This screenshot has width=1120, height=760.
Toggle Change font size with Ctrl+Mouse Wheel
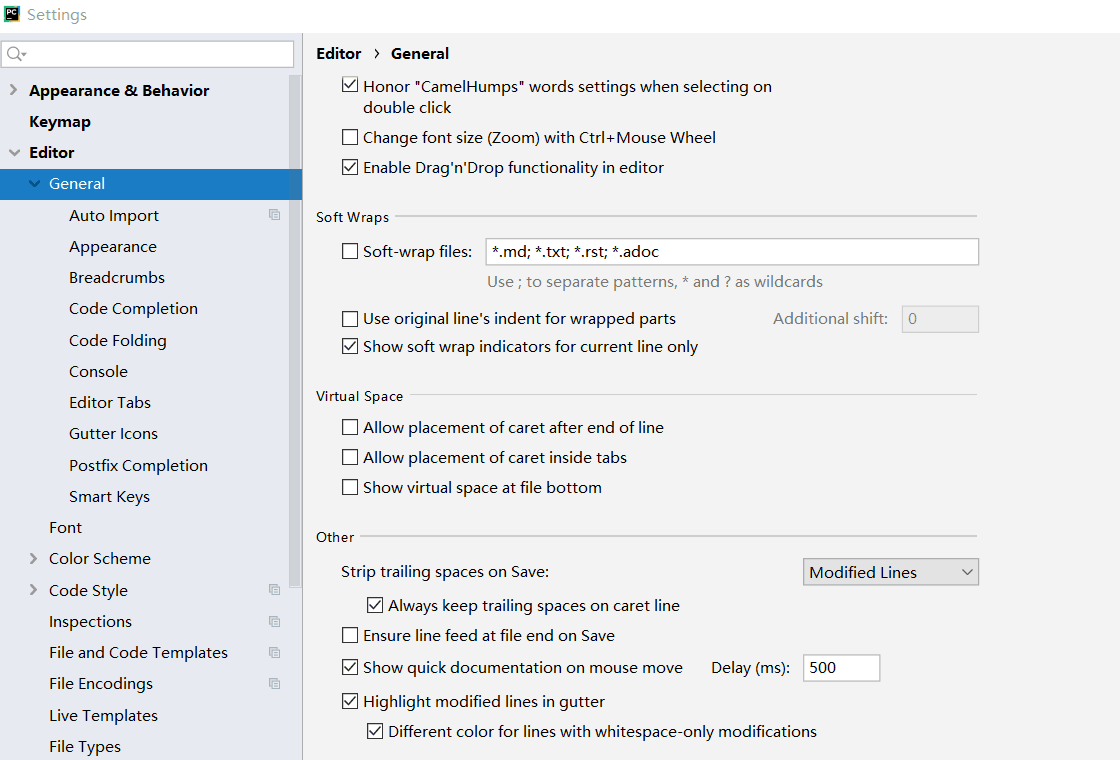point(350,137)
